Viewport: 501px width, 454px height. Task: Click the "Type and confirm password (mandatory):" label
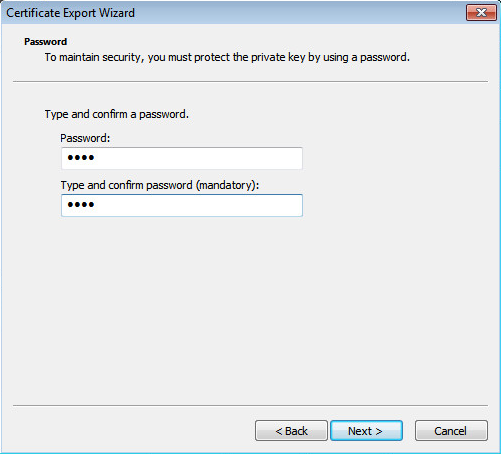tap(160, 185)
